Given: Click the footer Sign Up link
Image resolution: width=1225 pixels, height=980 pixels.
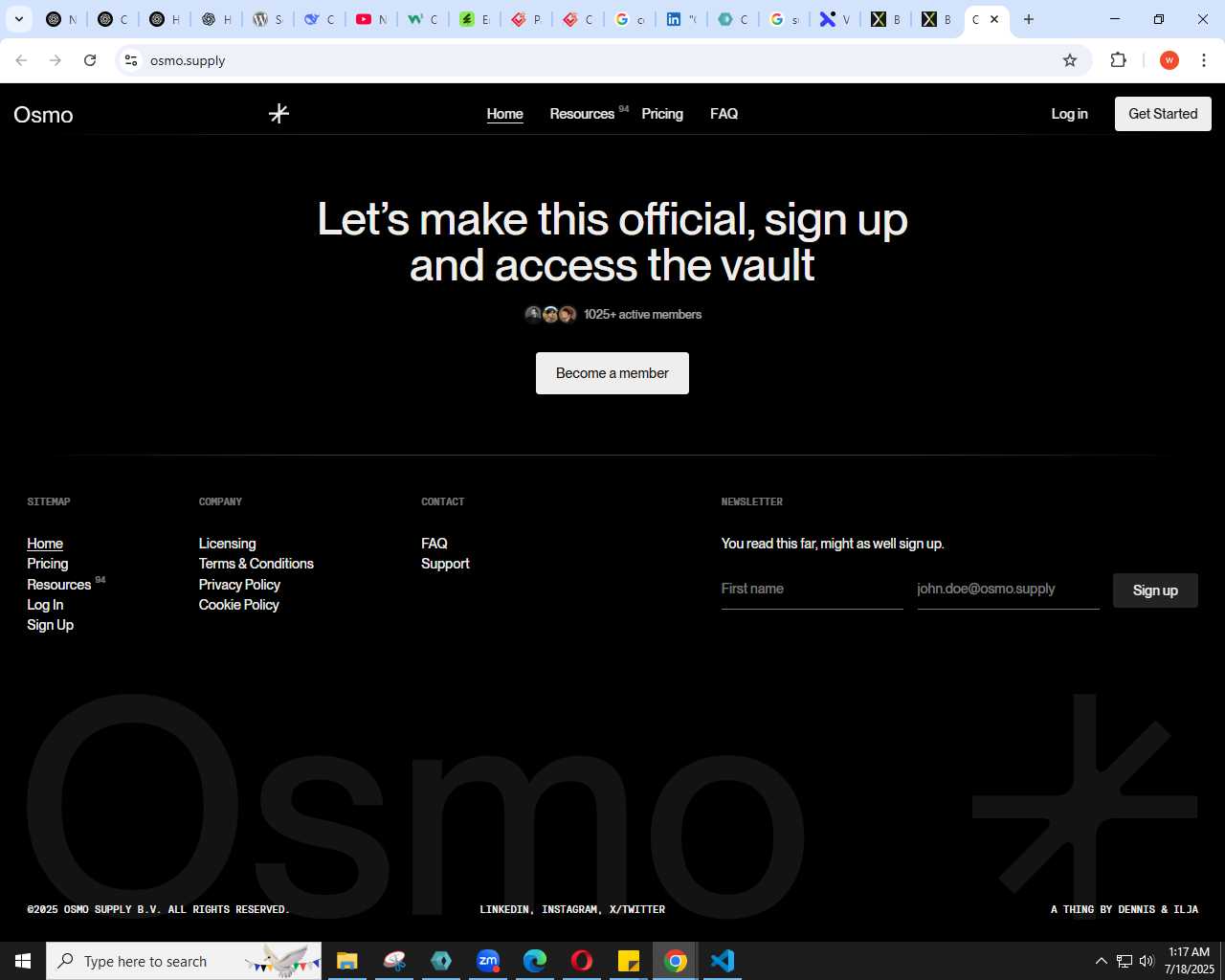Looking at the screenshot, I should click(x=50, y=625).
